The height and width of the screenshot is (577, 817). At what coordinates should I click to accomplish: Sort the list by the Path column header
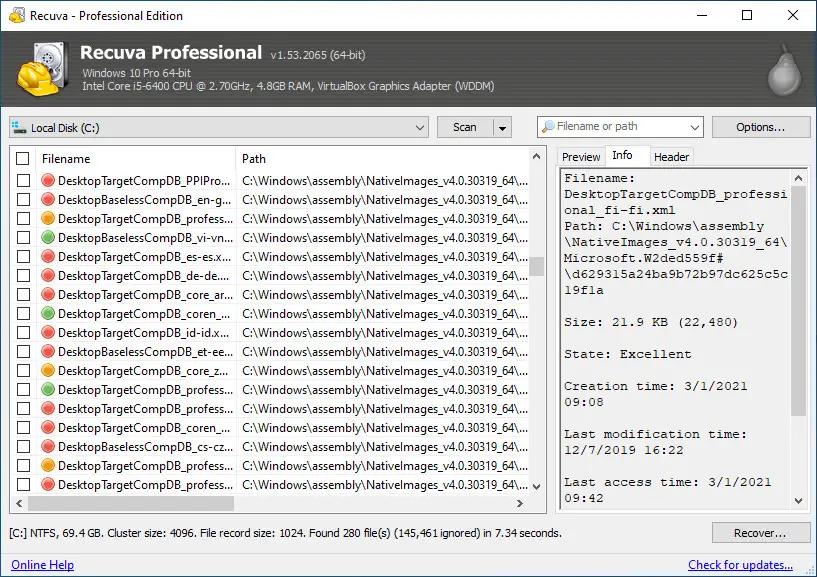point(383,158)
